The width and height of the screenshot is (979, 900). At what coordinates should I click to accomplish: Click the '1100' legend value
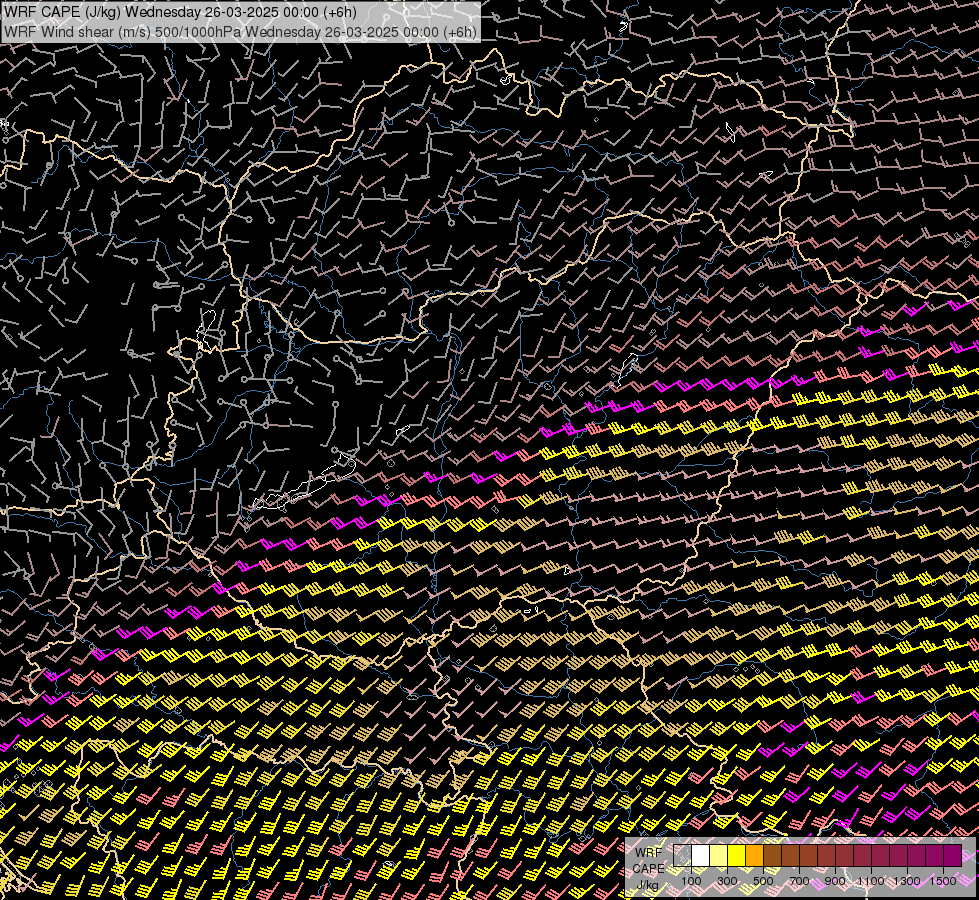[x=870, y=881]
